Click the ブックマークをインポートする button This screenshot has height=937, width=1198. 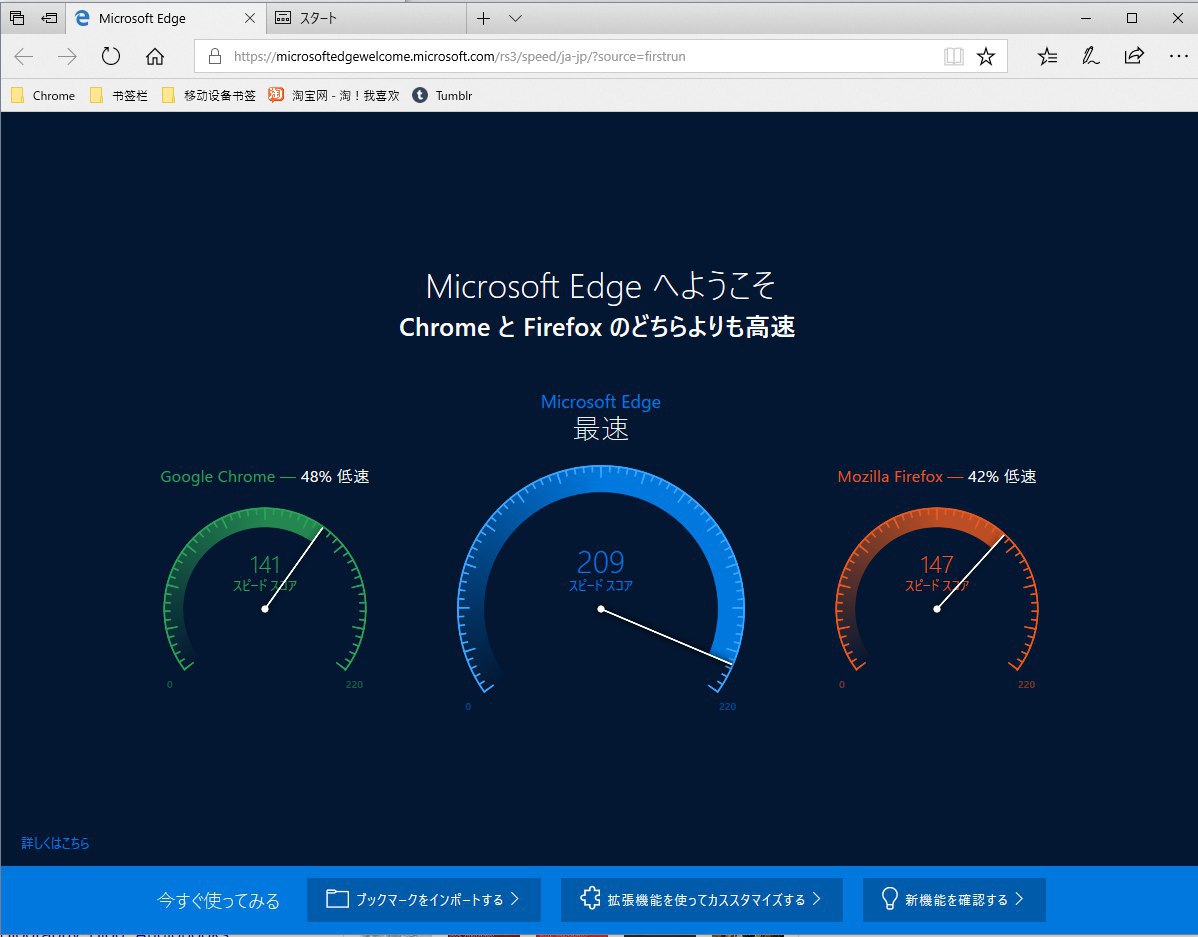tap(424, 900)
